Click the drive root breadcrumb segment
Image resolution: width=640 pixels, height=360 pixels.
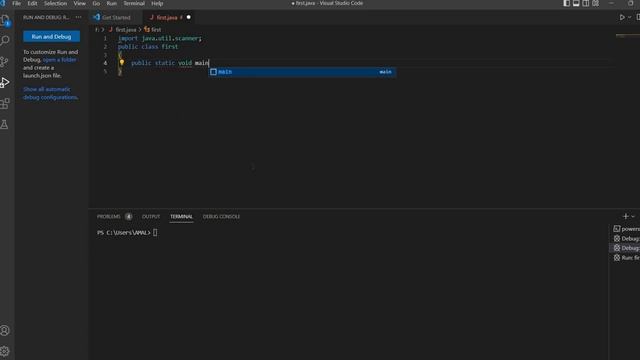[97, 30]
